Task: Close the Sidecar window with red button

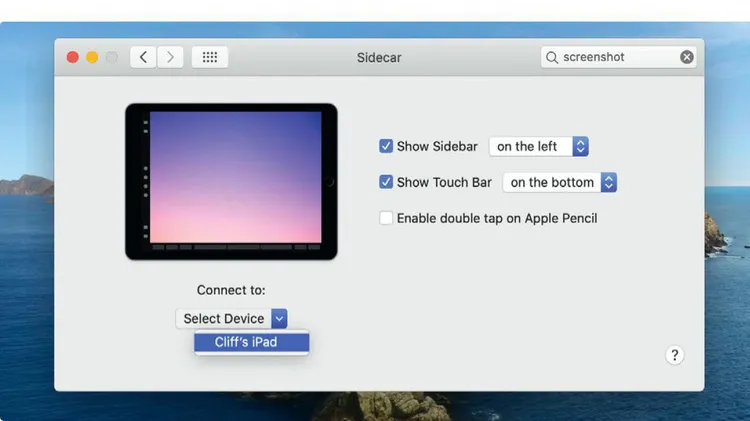Action: click(73, 57)
